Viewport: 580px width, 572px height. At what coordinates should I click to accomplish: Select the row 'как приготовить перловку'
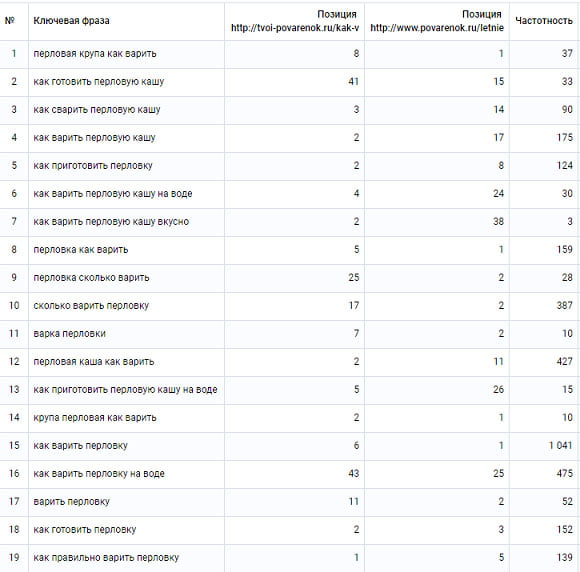(289, 165)
